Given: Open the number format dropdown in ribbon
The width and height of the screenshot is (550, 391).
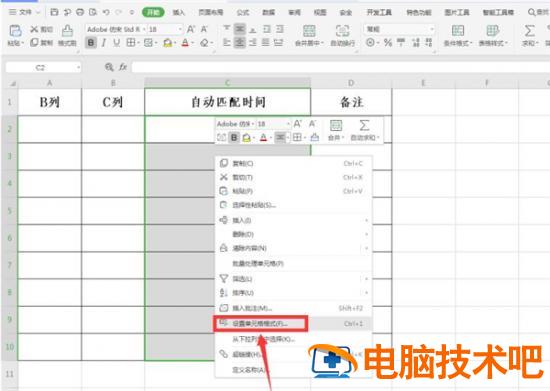Looking at the screenshot, I should pos(432,29).
